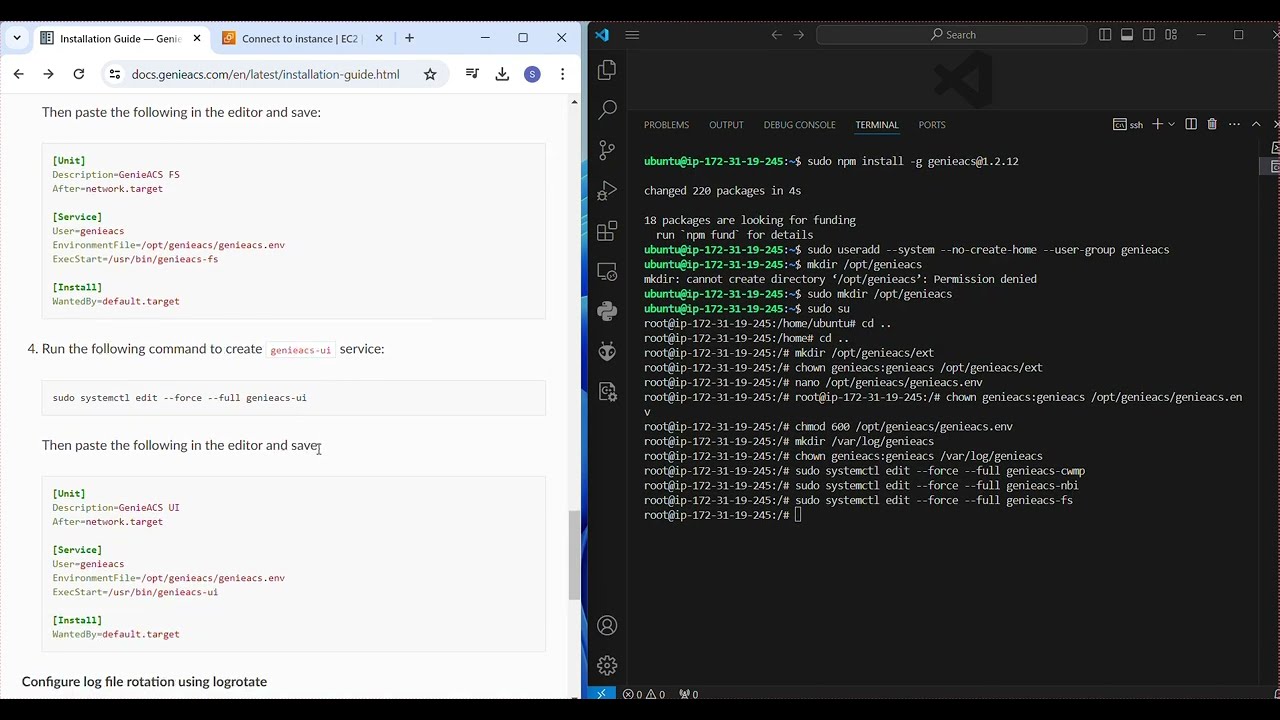Image resolution: width=1280 pixels, height=720 pixels.
Task: Click the forwarded ports indicator in status bar
Action: coord(688,694)
